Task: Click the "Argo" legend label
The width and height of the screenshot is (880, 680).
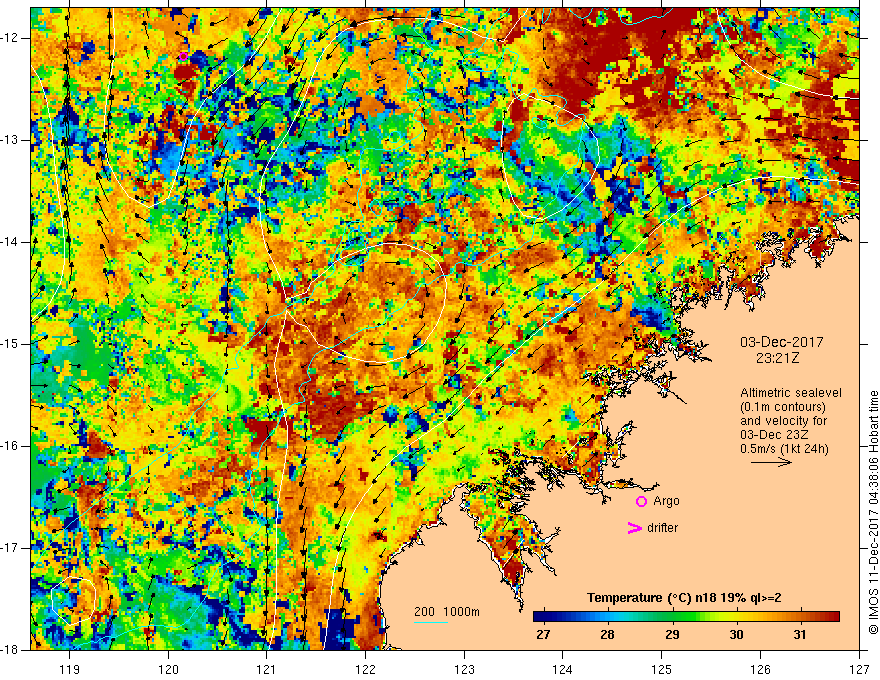Action: [666, 501]
